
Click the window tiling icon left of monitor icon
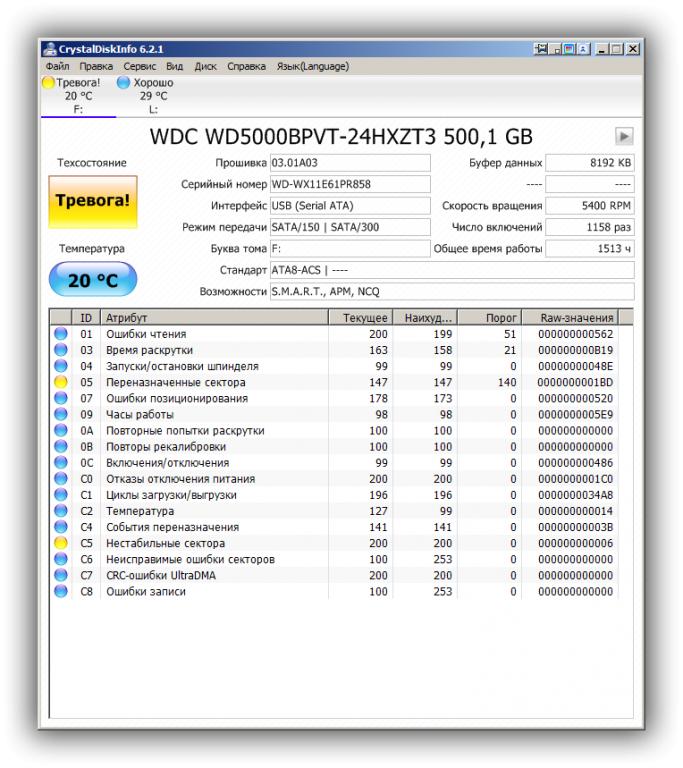tap(557, 49)
